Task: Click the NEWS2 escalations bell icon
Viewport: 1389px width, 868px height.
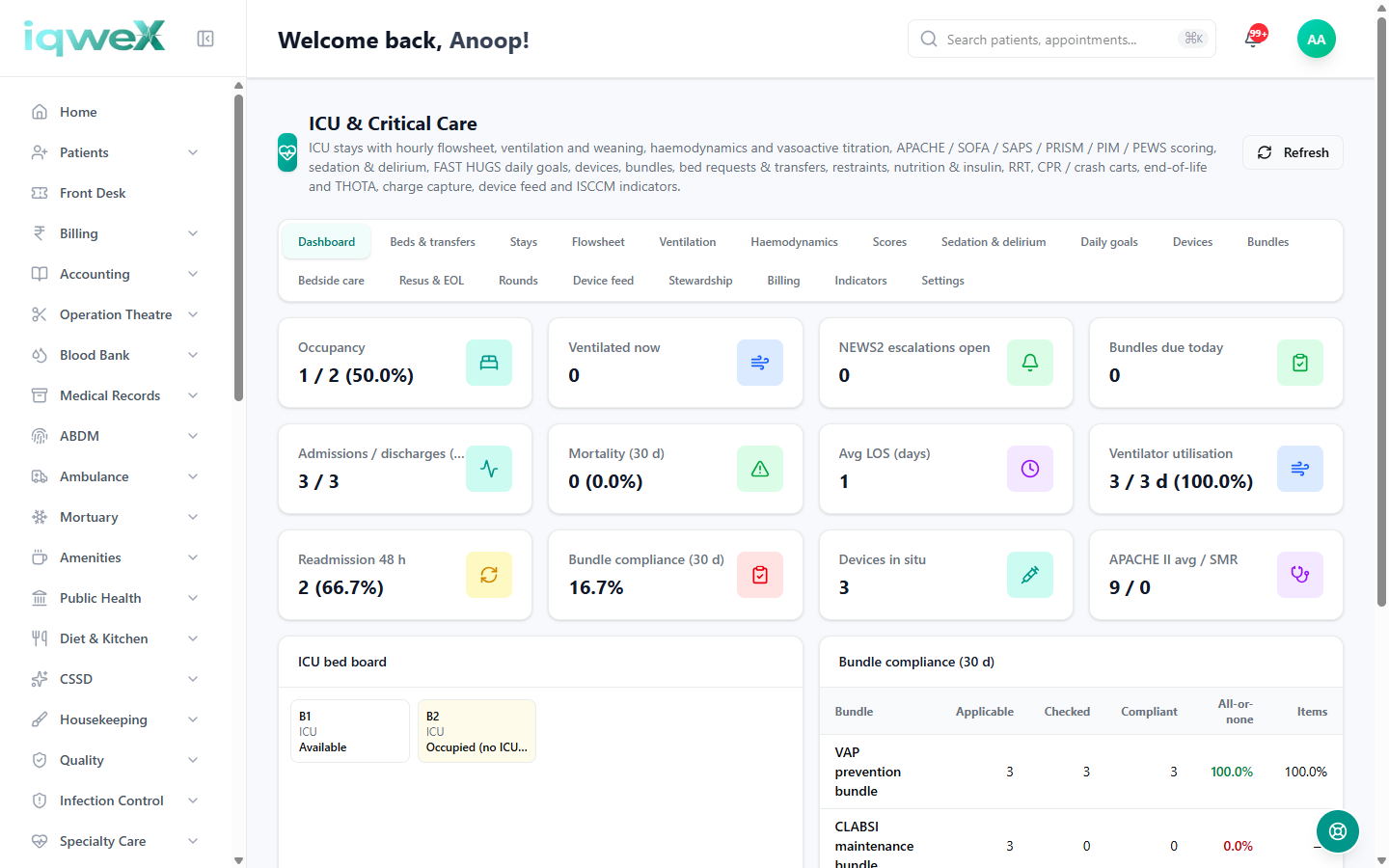Action: pos(1030,363)
